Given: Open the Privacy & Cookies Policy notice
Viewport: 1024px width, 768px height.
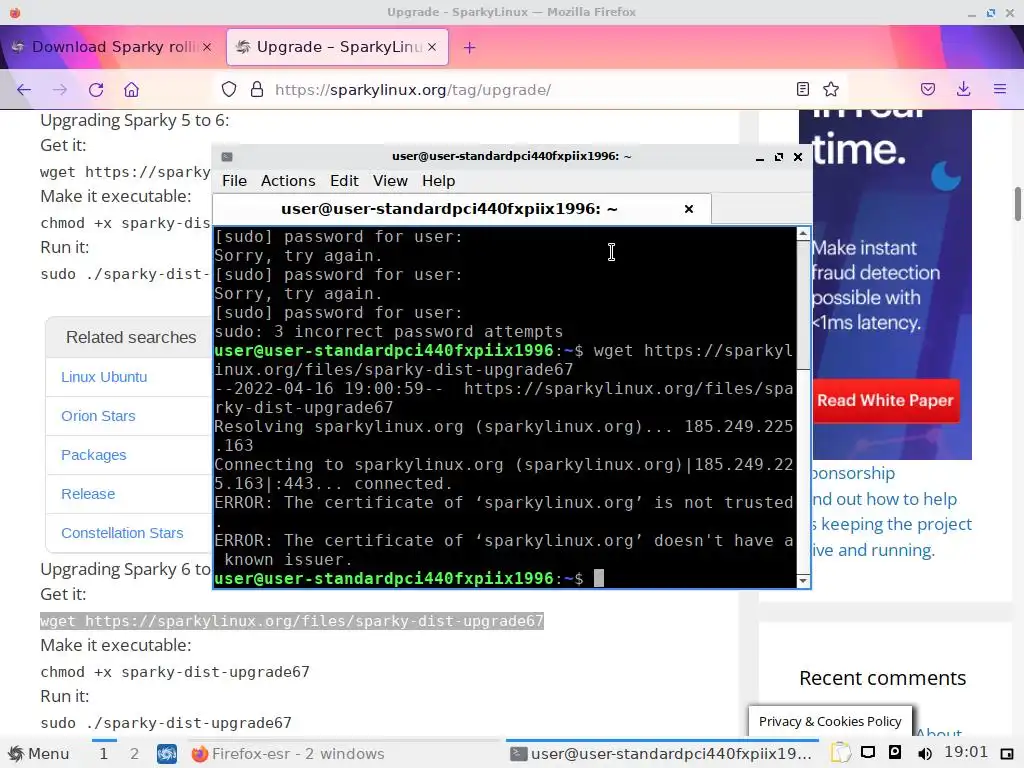Looking at the screenshot, I should coord(830,721).
